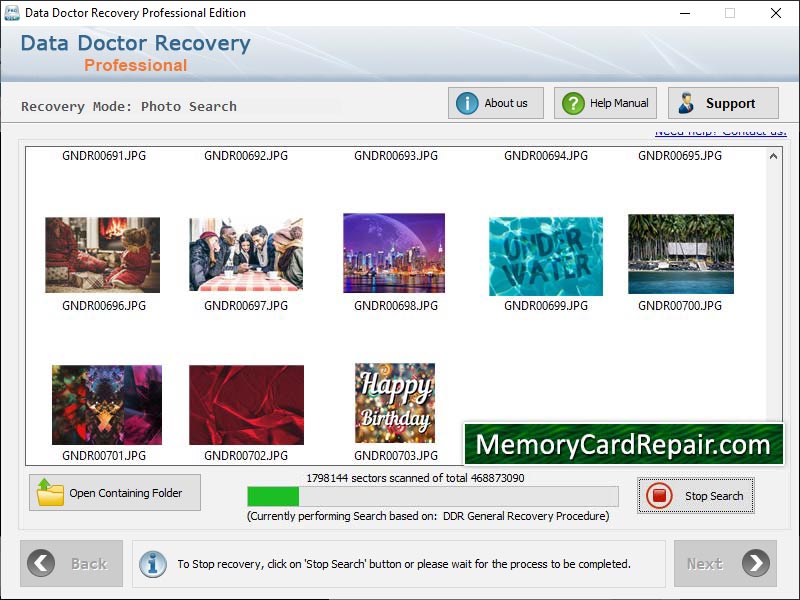Click the Back button
The height and width of the screenshot is (600, 800).
coord(71,563)
